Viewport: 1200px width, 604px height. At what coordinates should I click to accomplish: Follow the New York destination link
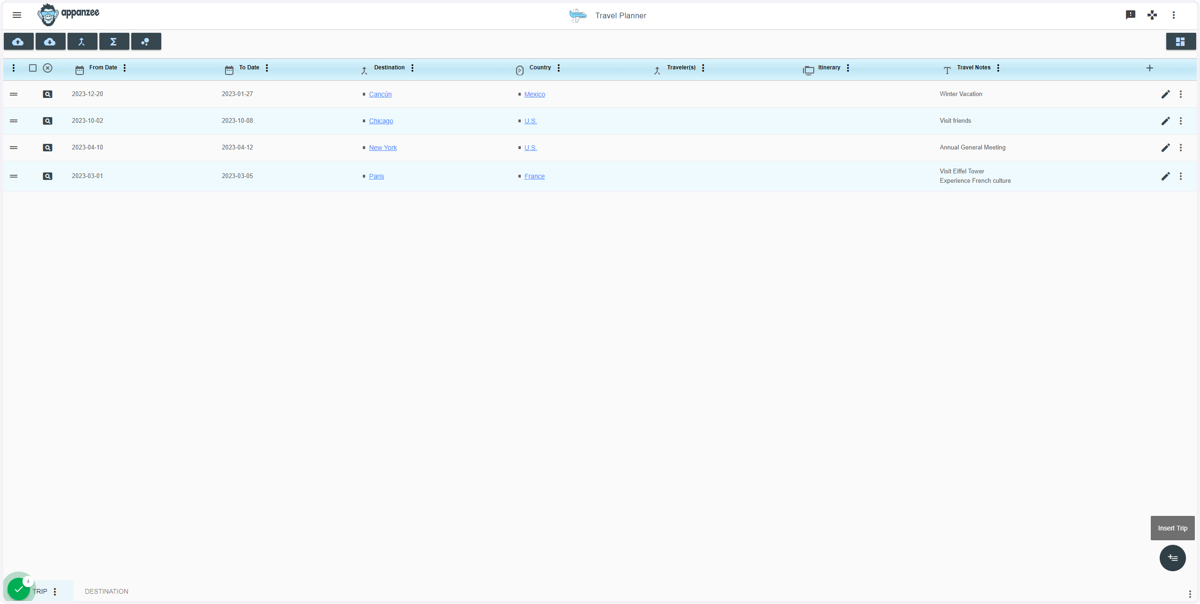tap(383, 148)
